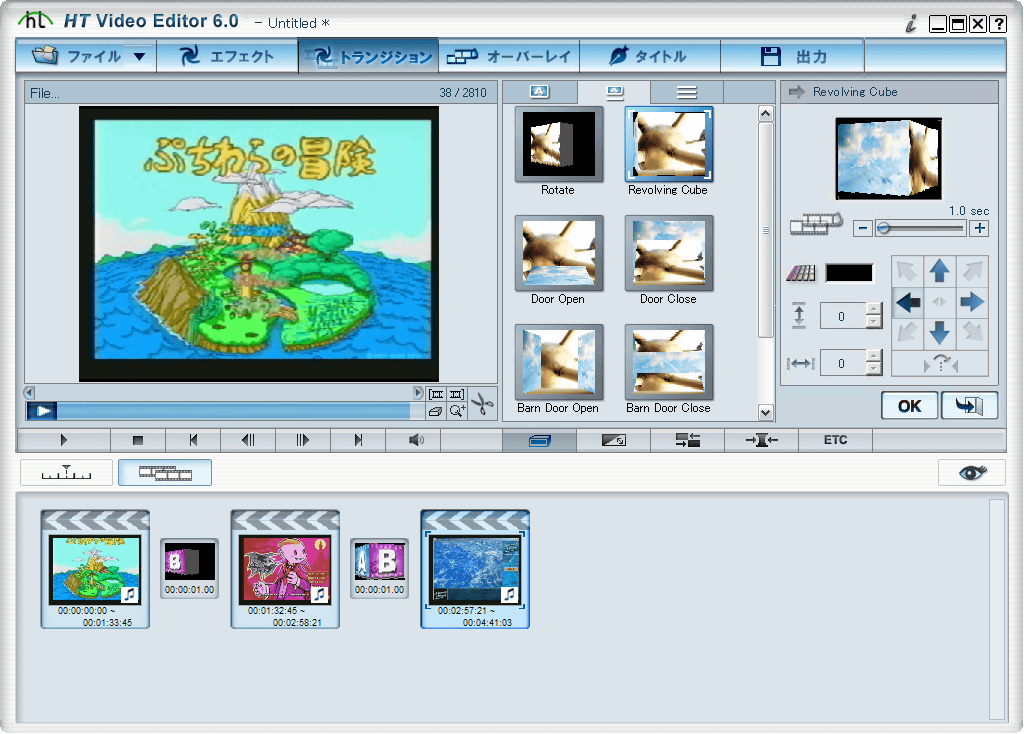Click the down-left diagonal direction arrow
Screen dimensions: 1024x734
click(x=908, y=333)
